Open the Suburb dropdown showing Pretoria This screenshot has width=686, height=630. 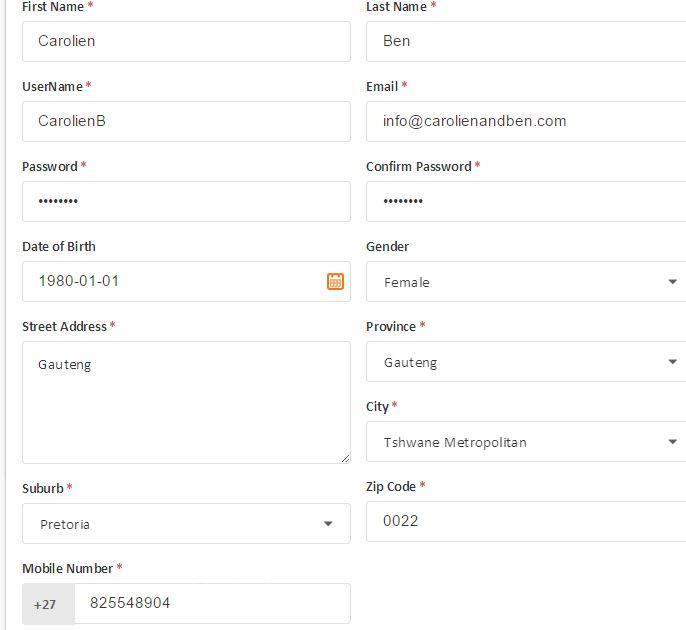coord(328,524)
